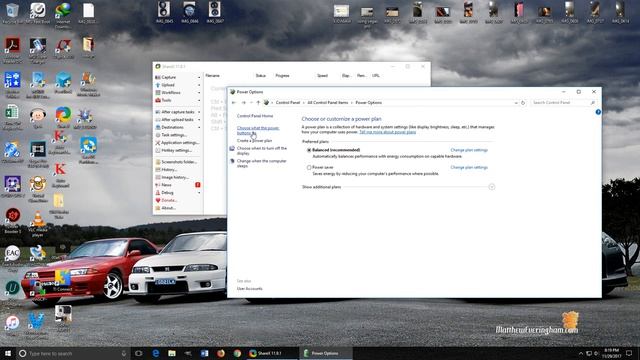The image size is (640, 360).
Task: Open the Workflows menu in ShareX
Action: coord(178,93)
